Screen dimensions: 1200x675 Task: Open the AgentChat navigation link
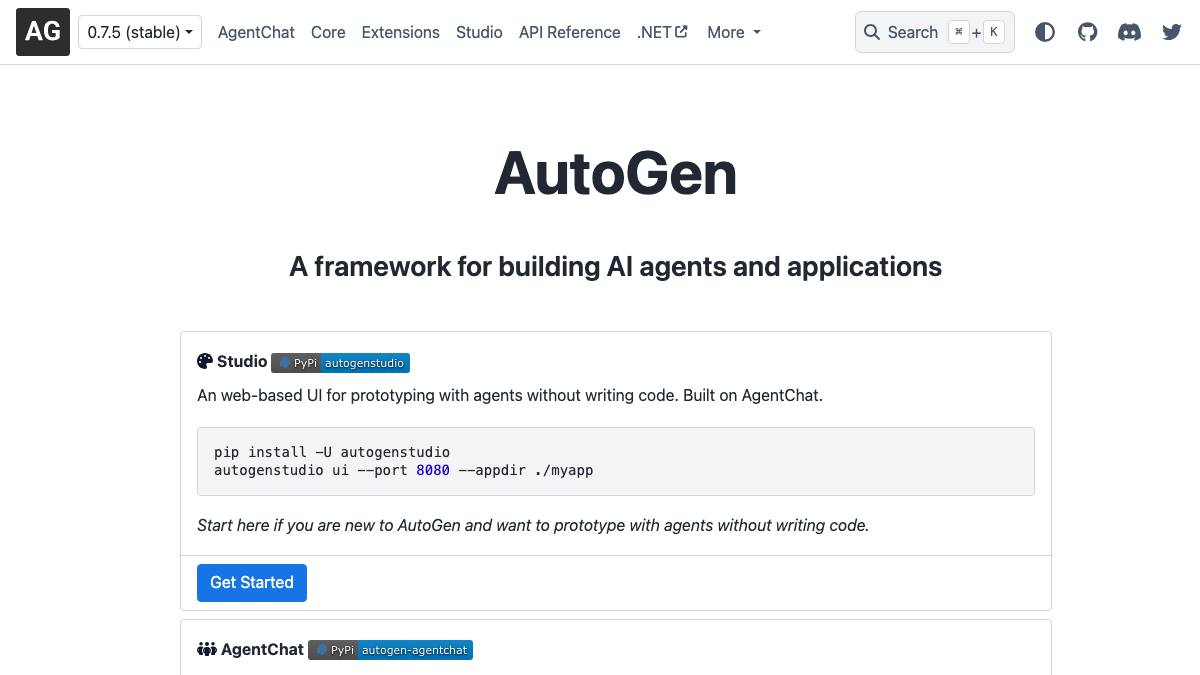pyautogui.click(x=256, y=32)
